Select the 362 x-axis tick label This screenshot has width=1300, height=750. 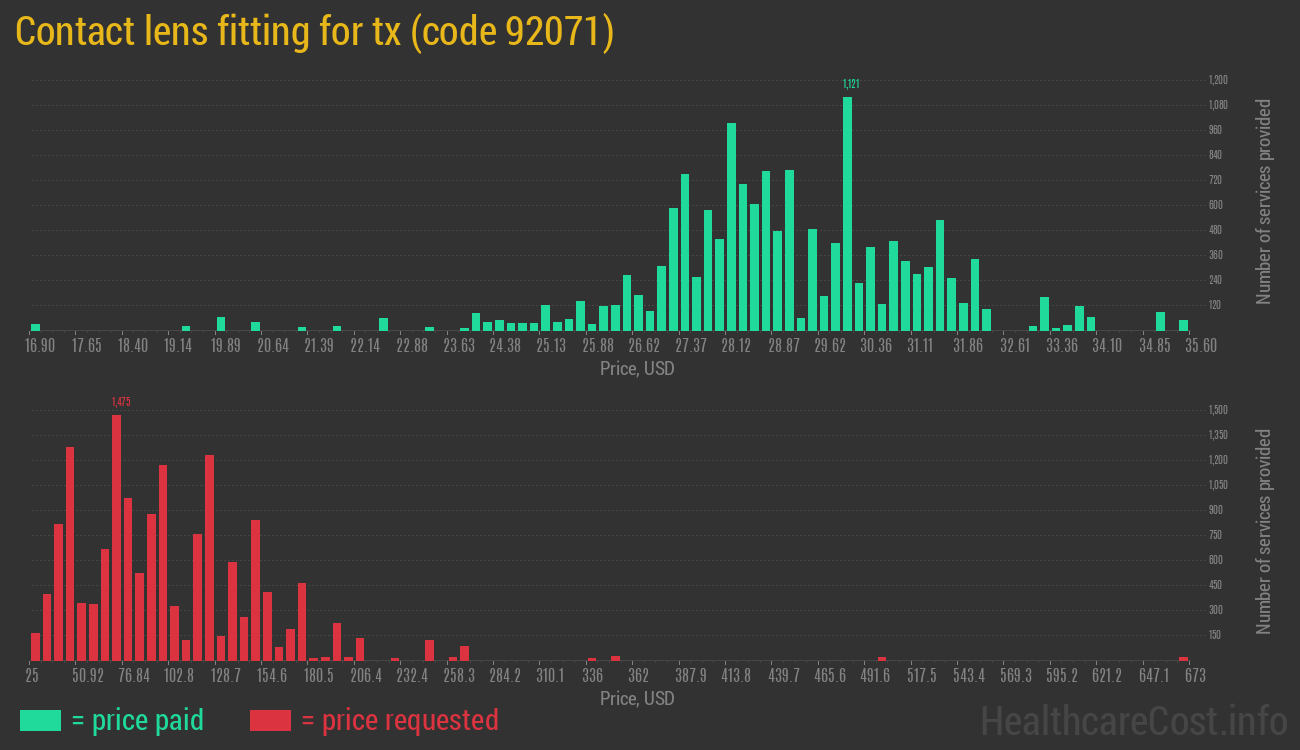(638, 676)
